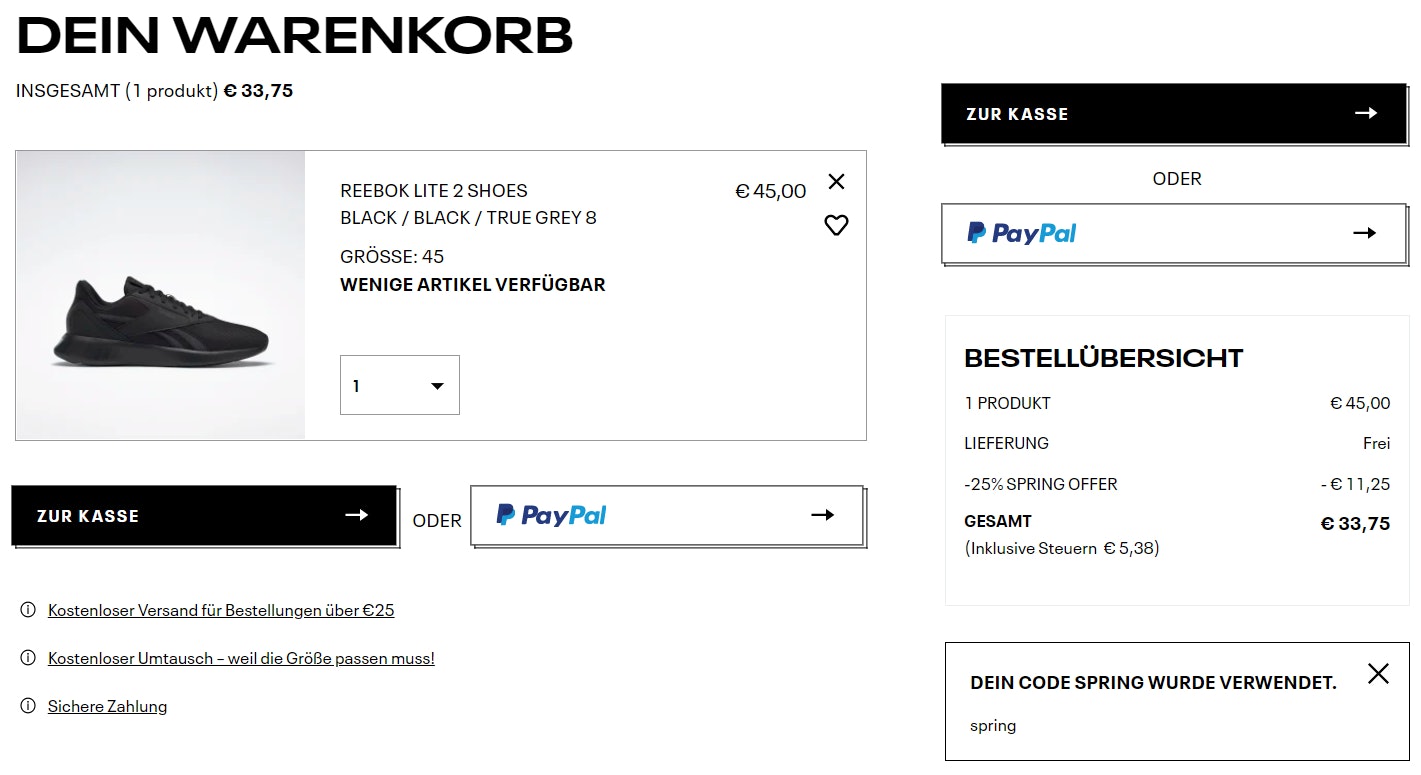Click the Reebok Lite 2 Shoes title

tap(434, 190)
